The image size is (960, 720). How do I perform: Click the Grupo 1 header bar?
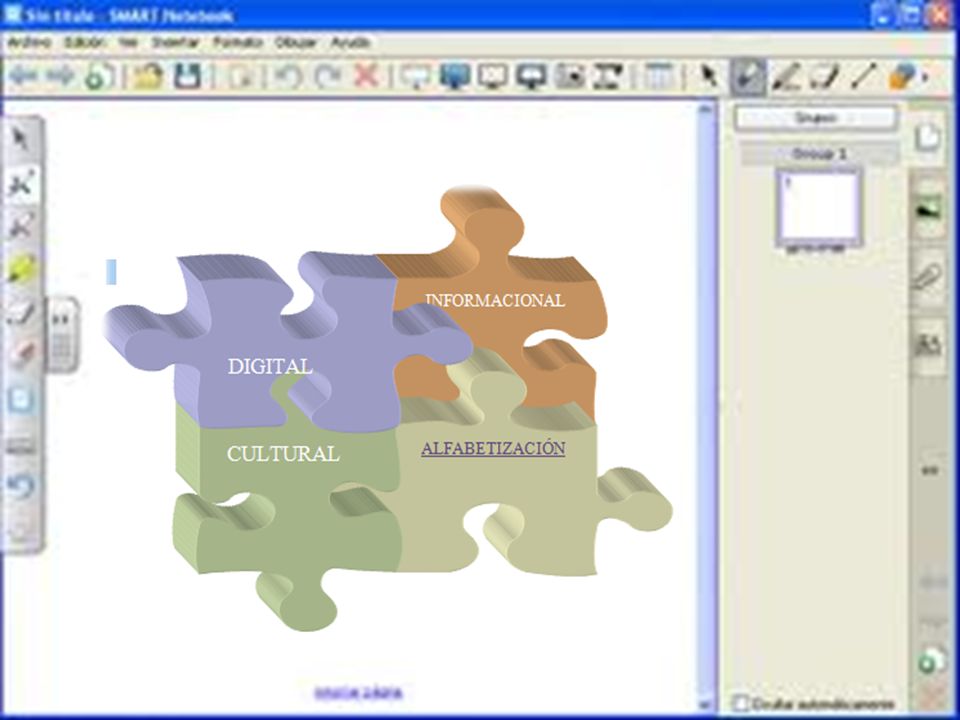[x=819, y=154]
